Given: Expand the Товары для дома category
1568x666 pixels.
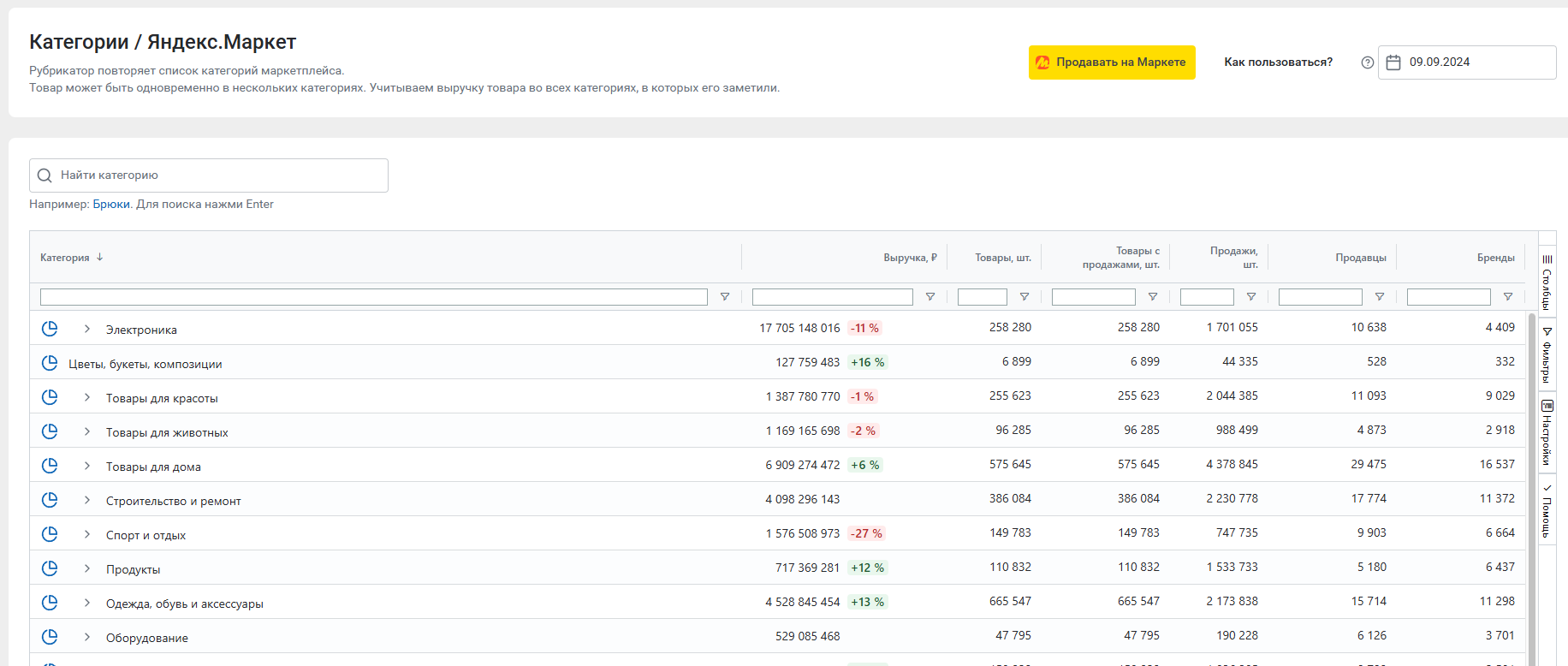Looking at the screenshot, I should click(87, 466).
